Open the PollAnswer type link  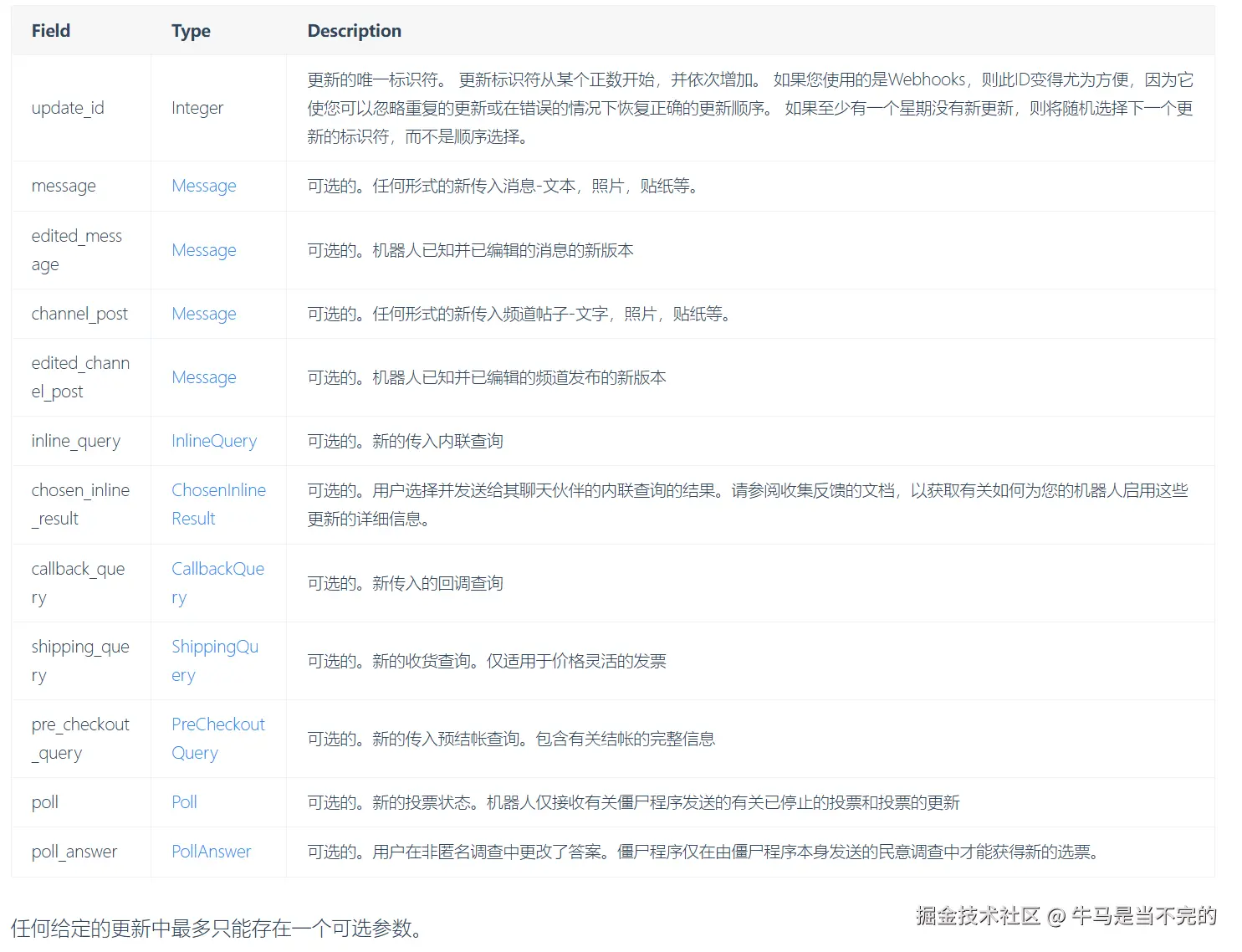pyautogui.click(x=211, y=852)
